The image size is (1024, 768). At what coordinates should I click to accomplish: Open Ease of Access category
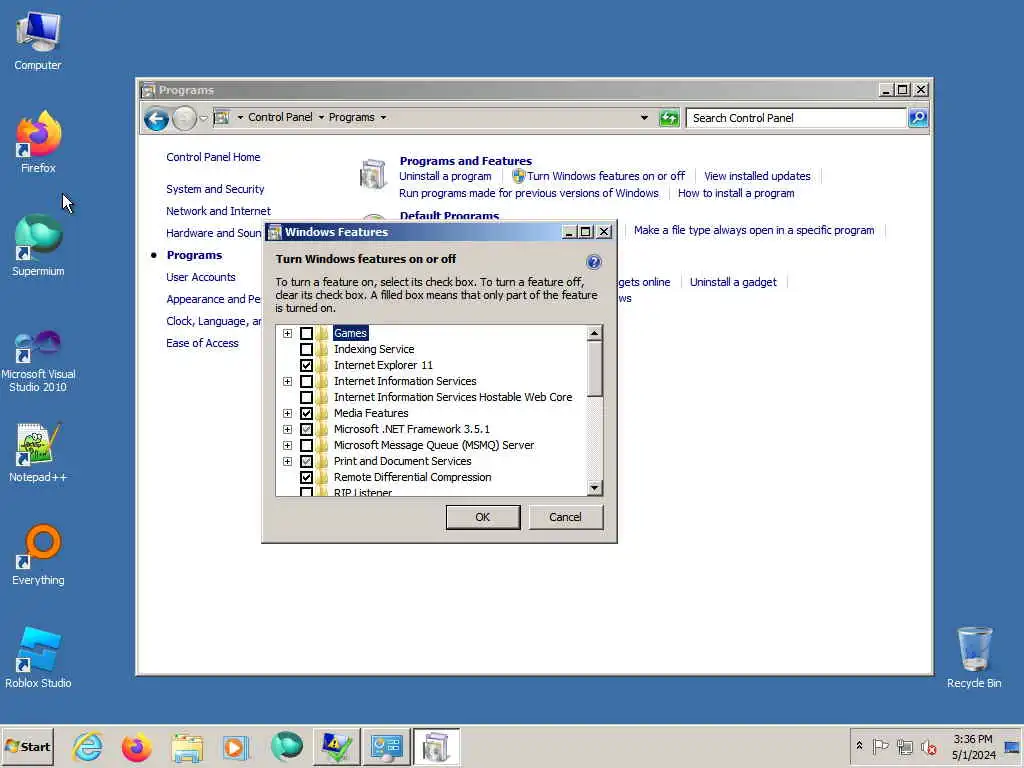pos(202,343)
